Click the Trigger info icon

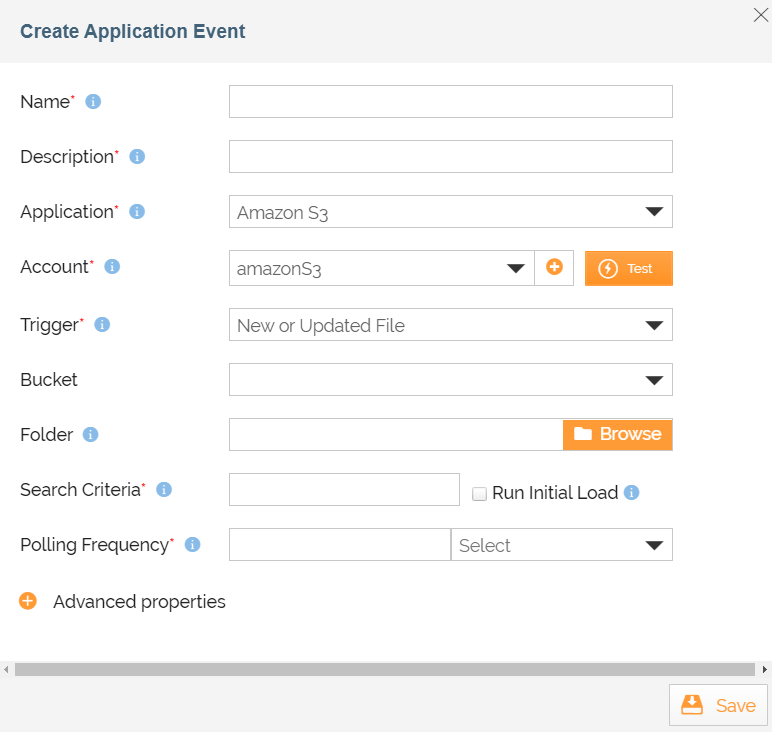click(x=102, y=325)
